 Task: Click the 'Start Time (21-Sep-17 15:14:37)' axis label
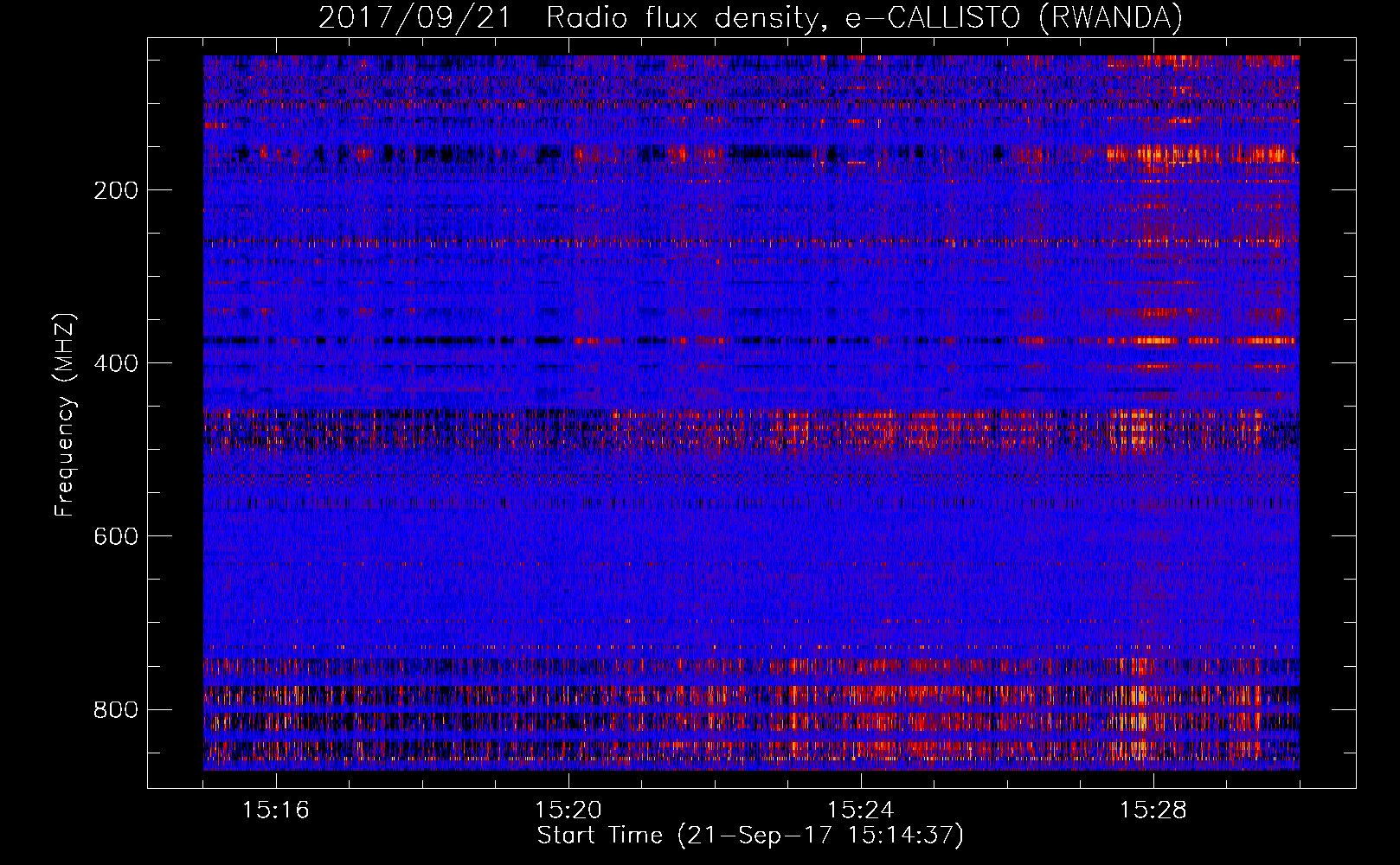[x=750, y=836]
